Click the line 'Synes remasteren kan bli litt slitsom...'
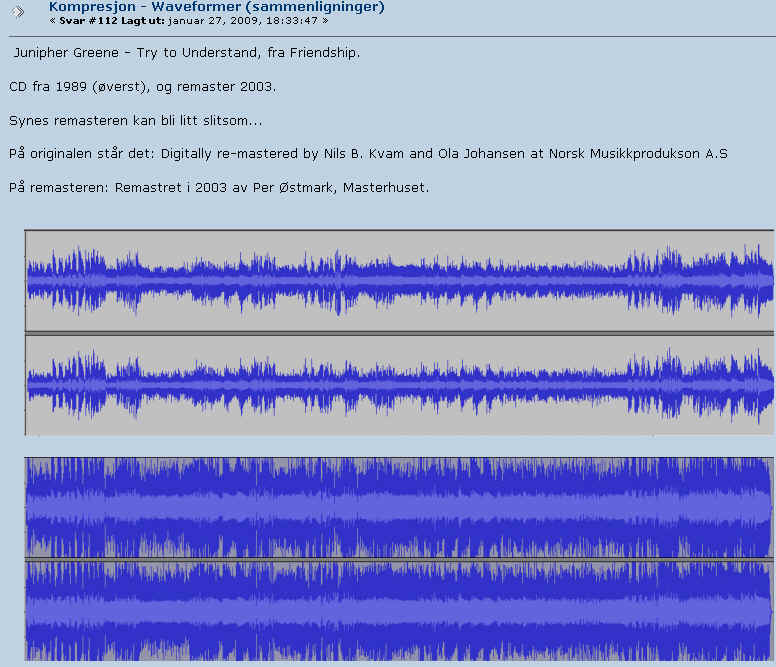The height and width of the screenshot is (667, 776). pos(136,121)
